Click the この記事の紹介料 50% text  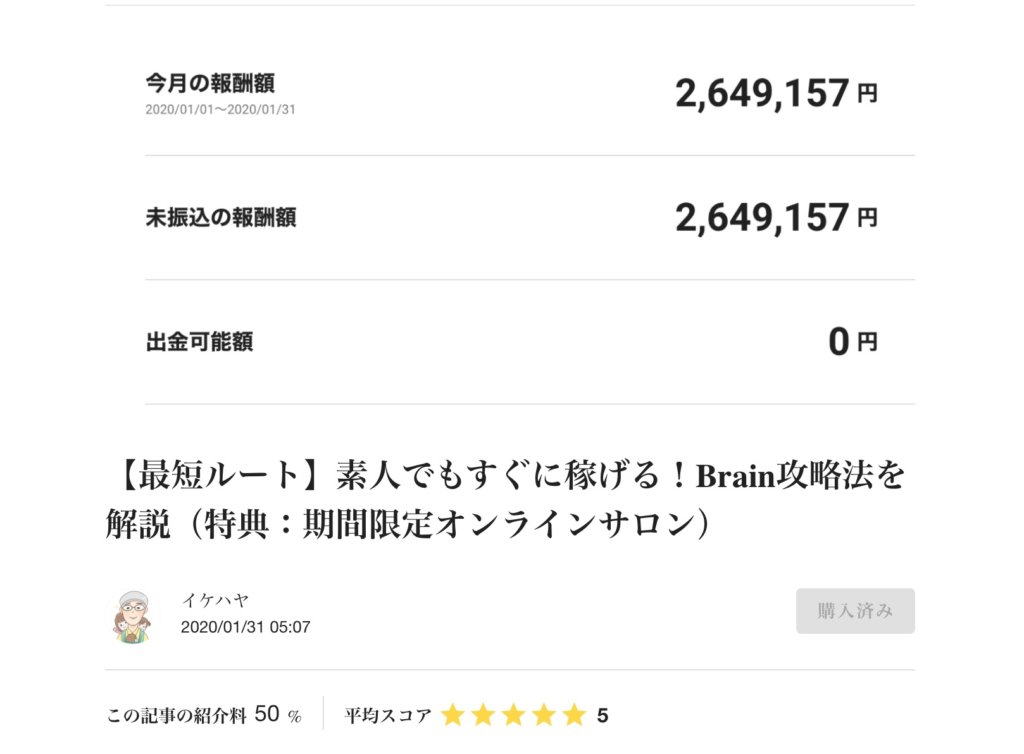click(x=204, y=715)
